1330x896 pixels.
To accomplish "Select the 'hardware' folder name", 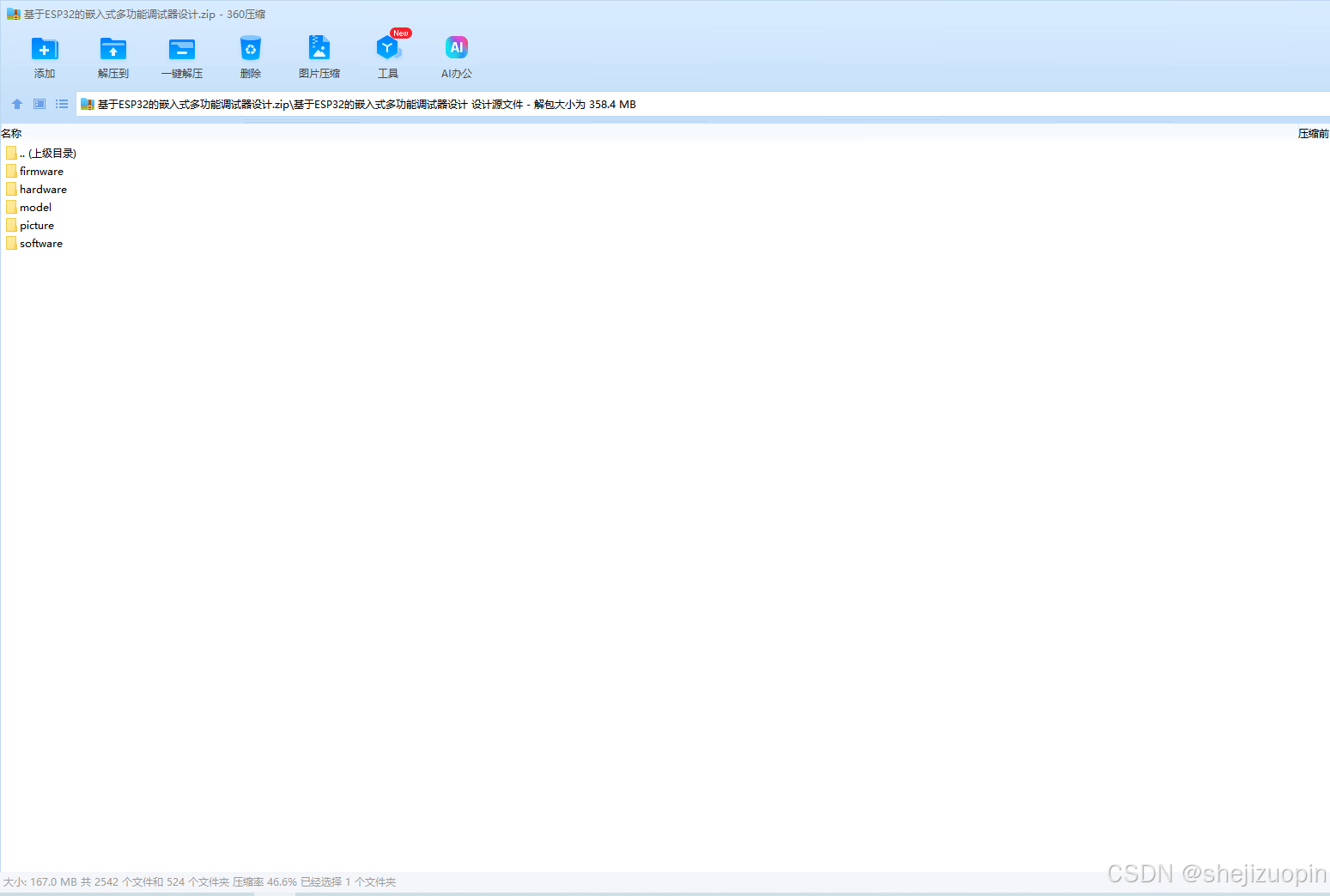I will tap(43, 190).
